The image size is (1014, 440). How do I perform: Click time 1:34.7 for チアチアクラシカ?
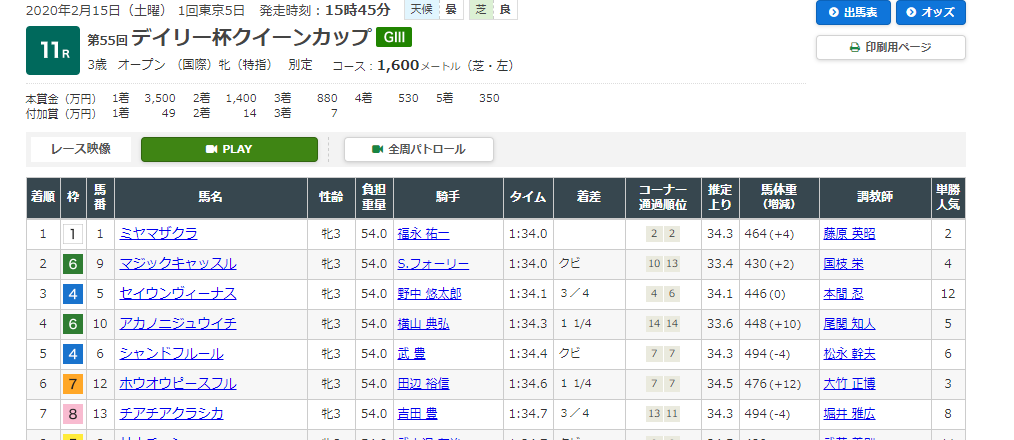pos(528,413)
